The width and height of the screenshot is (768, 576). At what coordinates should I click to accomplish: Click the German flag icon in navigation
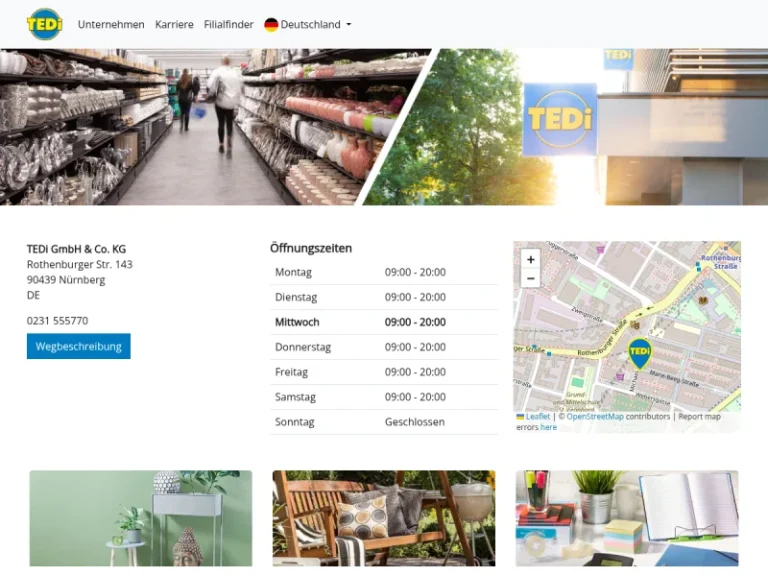[x=271, y=24]
